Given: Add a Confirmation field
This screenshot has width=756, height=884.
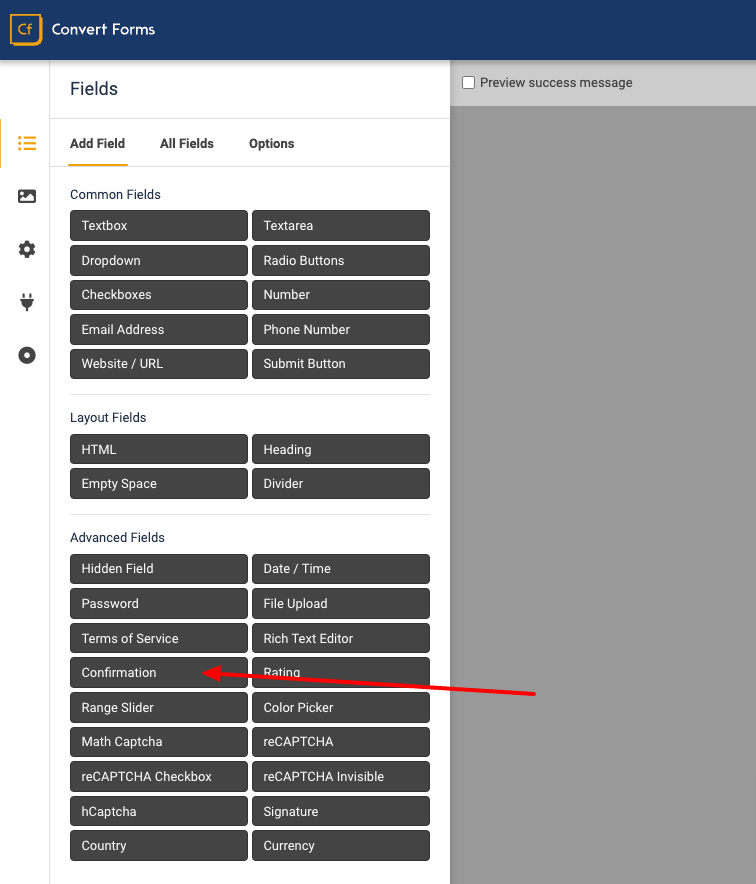Looking at the screenshot, I should (x=159, y=673).
